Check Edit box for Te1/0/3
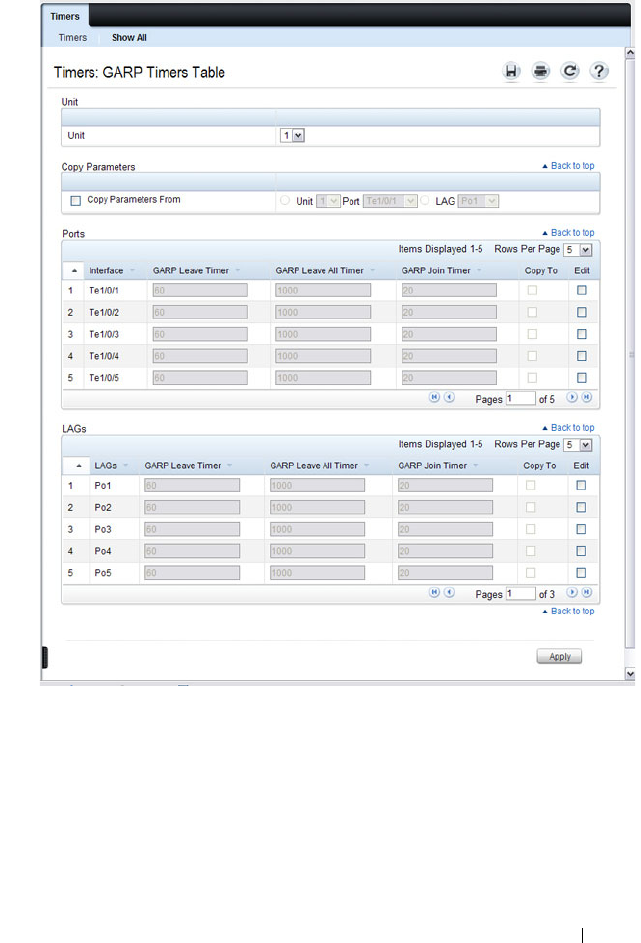This screenshot has height=943, width=641. [x=581, y=334]
